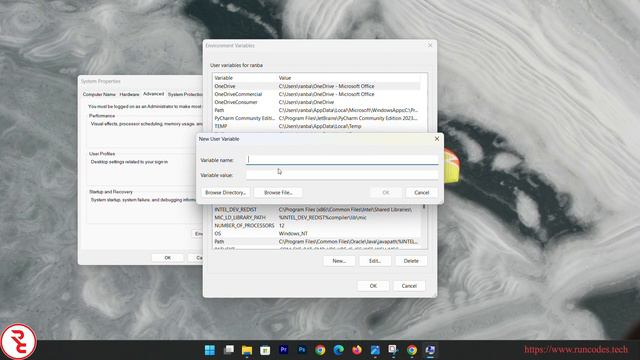Screen dimensions: 640x360
Task: Click Cancel in the Environment Variables window
Action: point(409,286)
